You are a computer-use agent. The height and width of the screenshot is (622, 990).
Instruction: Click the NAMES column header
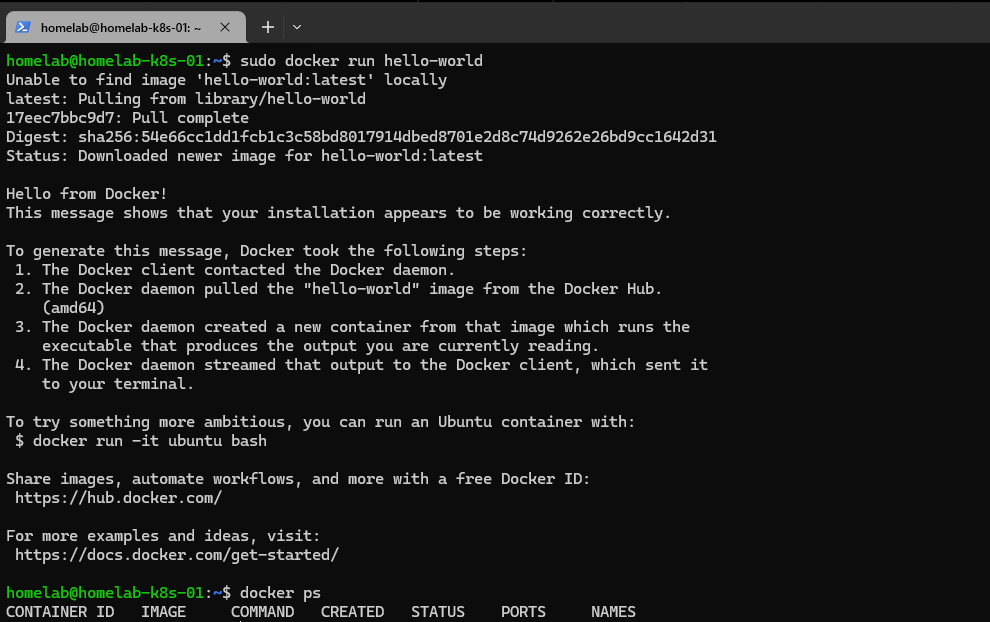tap(613, 612)
